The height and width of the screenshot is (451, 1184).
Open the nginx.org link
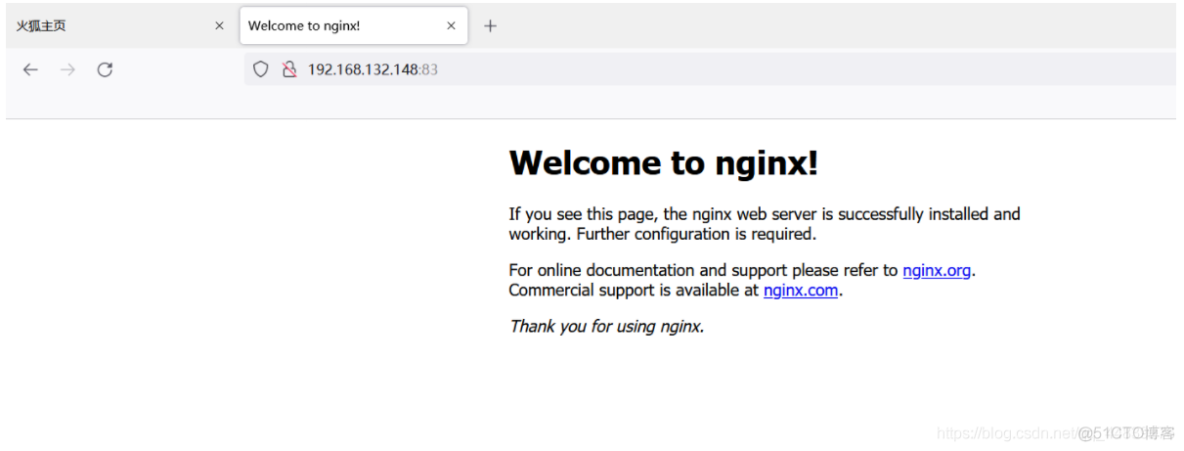point(936,270)
